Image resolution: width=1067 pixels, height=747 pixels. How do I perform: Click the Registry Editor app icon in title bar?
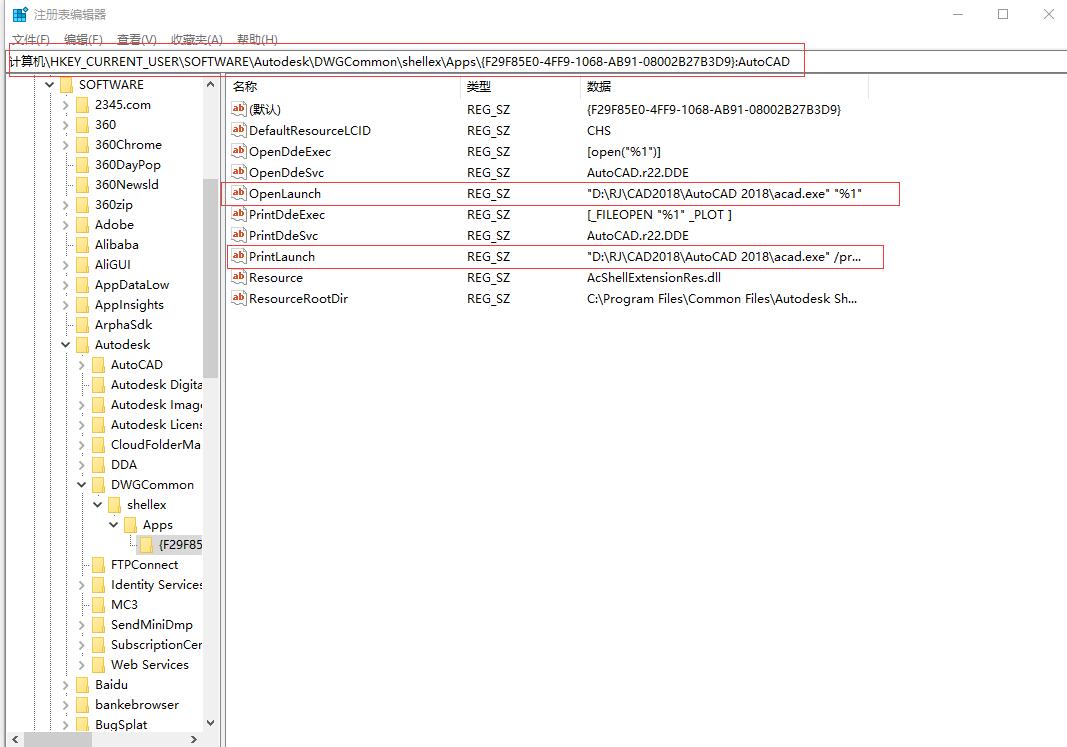tap(20, 15)
